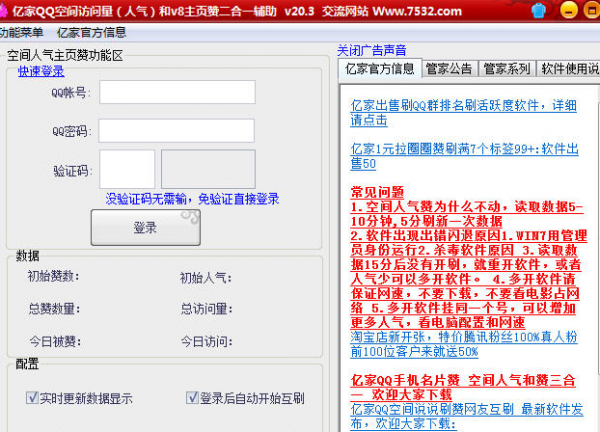Viewport: 600px width, 432px height.
Task: Switch to the 软件使用说明 tab
Action: pyautogui.click(x=569, y=69)
